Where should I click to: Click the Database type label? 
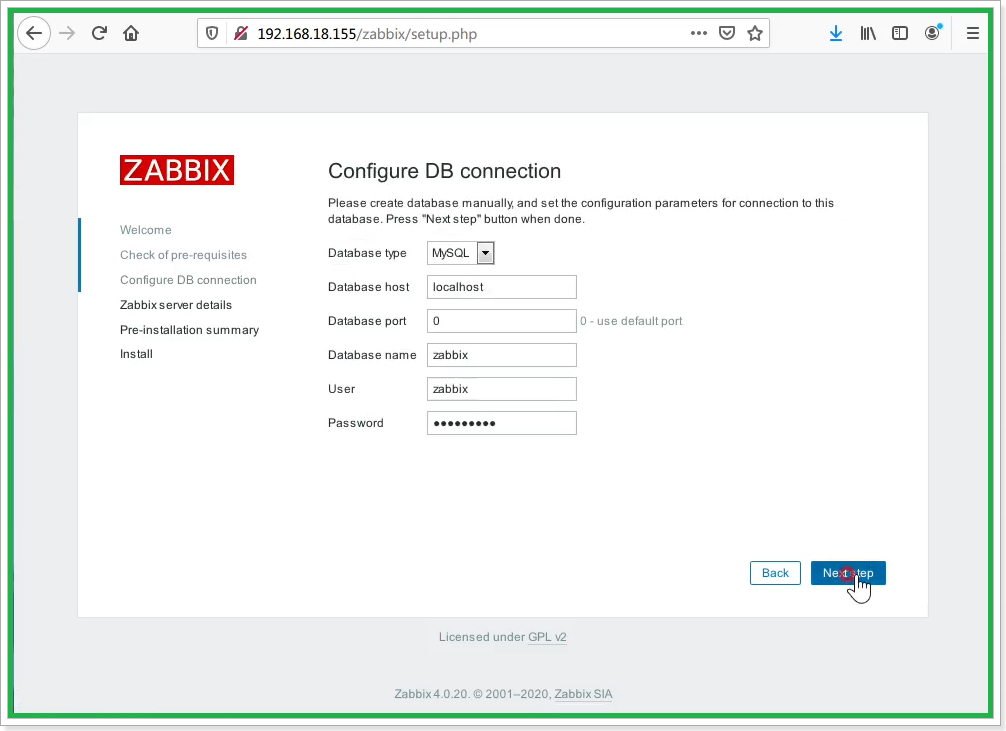click(x=367, y=253)
